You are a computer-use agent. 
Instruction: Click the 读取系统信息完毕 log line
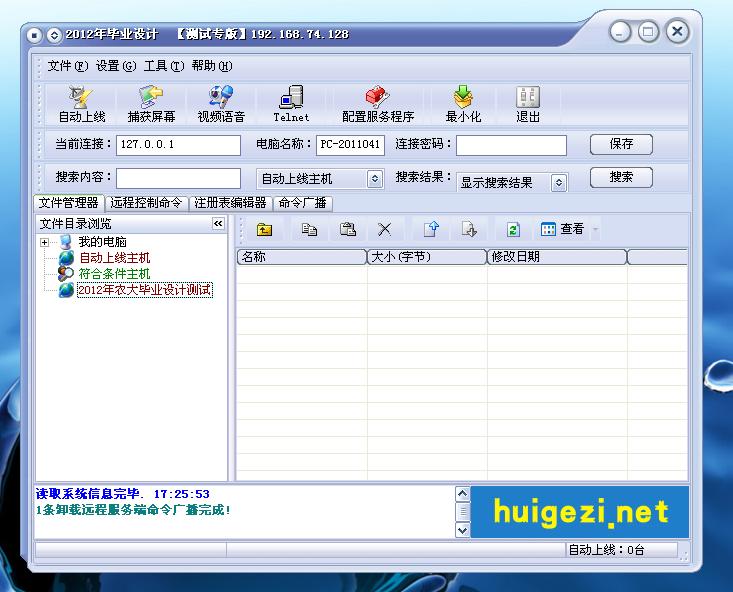[123, 494]
